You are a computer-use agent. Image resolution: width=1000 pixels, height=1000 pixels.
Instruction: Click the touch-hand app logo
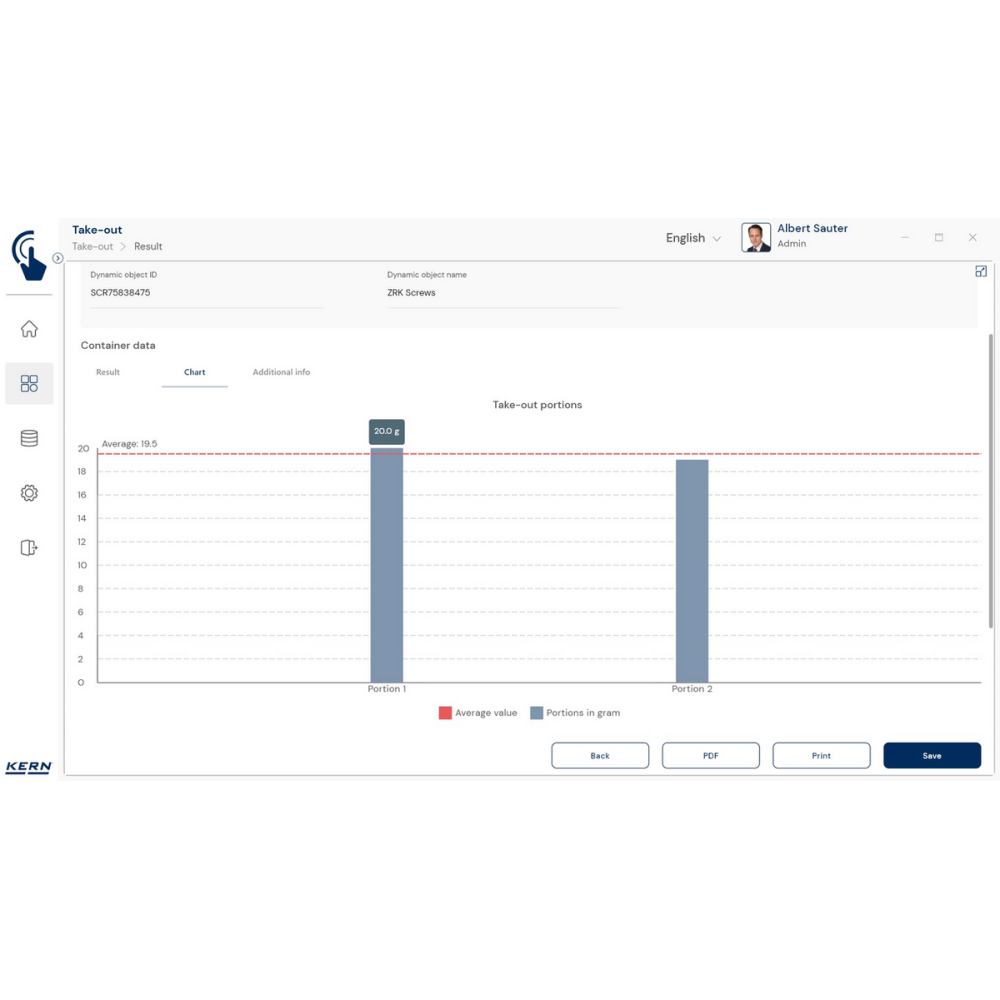point(29,255)
